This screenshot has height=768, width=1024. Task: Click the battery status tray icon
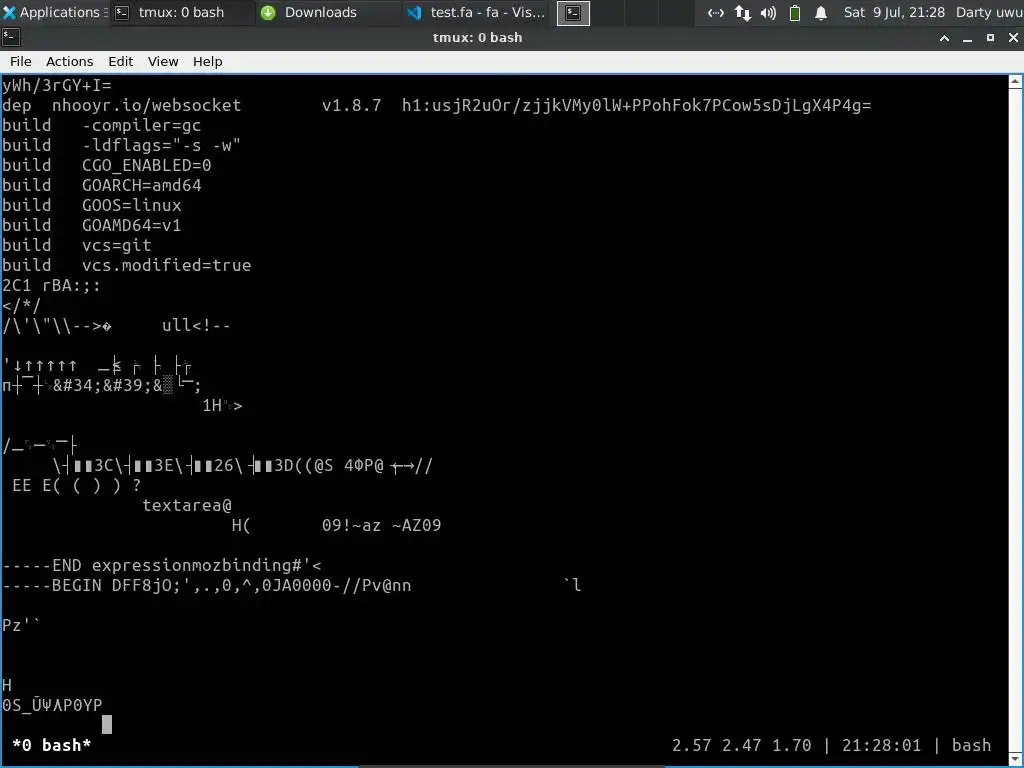coord(795,12)
